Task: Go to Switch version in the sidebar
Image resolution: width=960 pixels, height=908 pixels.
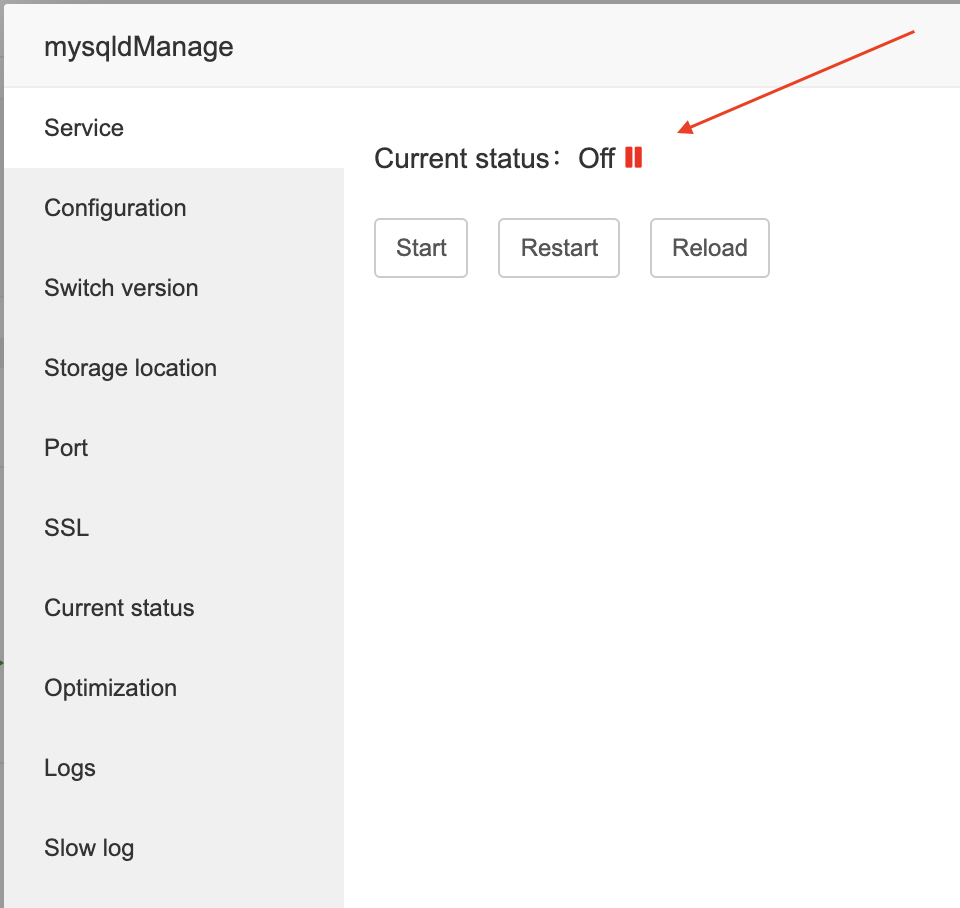Action: [x=121, y=288]
